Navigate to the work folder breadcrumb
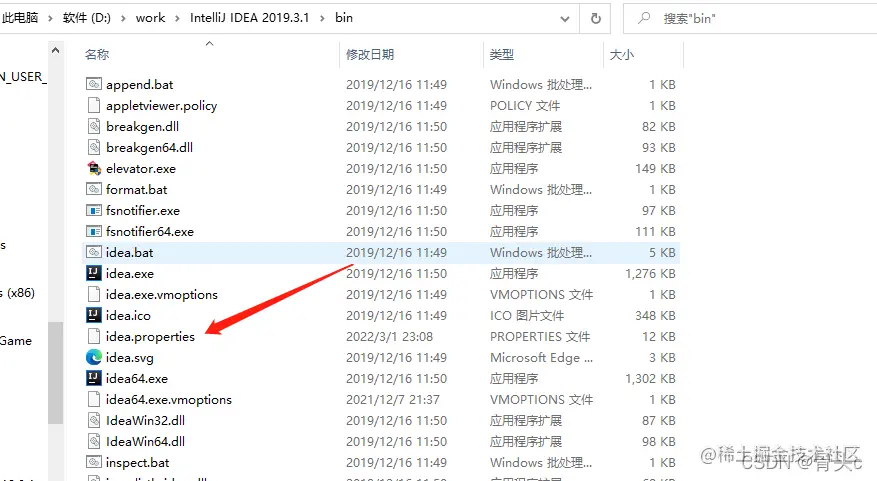The image size is (877, 481). pyautogui.click(x=150, y=18)
